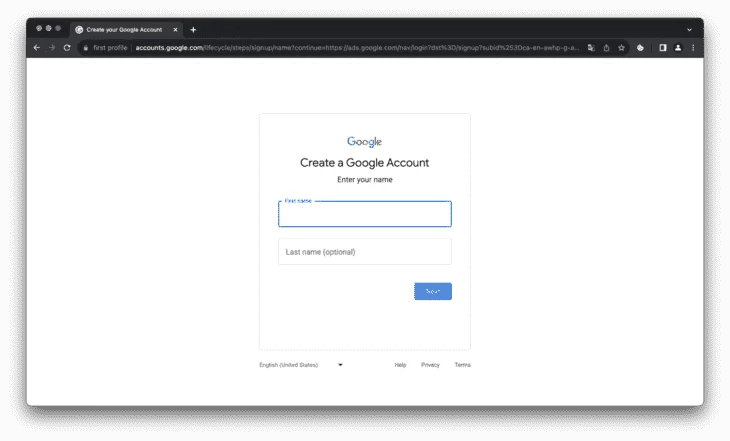
Task: Click the 'Create a Google Account' heading
Action: [365, 163]
